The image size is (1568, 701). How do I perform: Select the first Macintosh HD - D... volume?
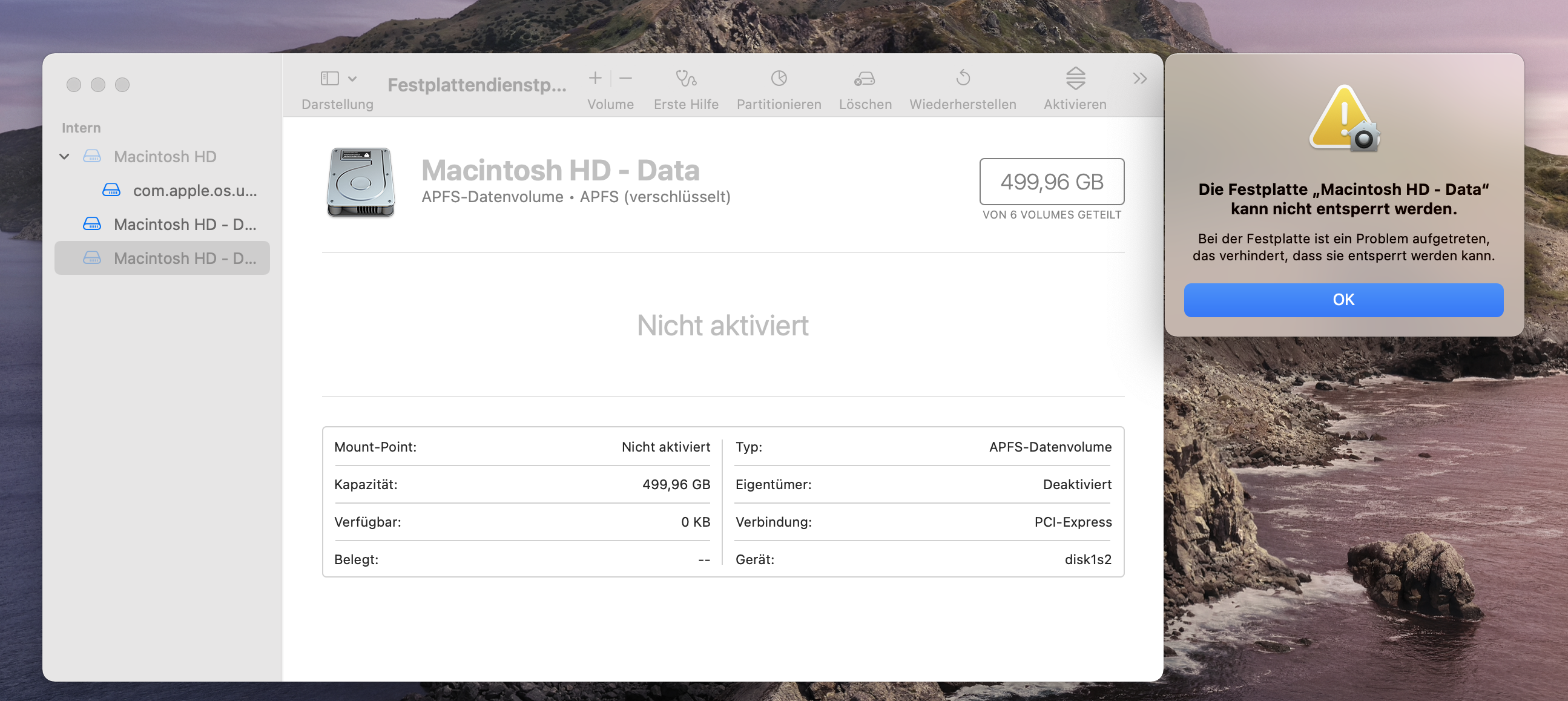pyautogui.click(x=185, y=225)
